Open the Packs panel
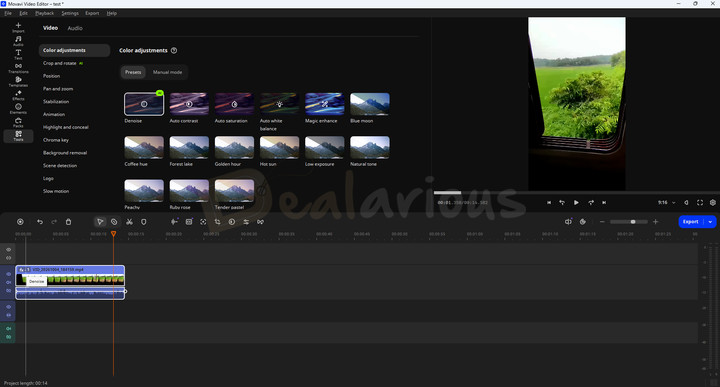This screenshot has height=387, width=720. (18, 122)
